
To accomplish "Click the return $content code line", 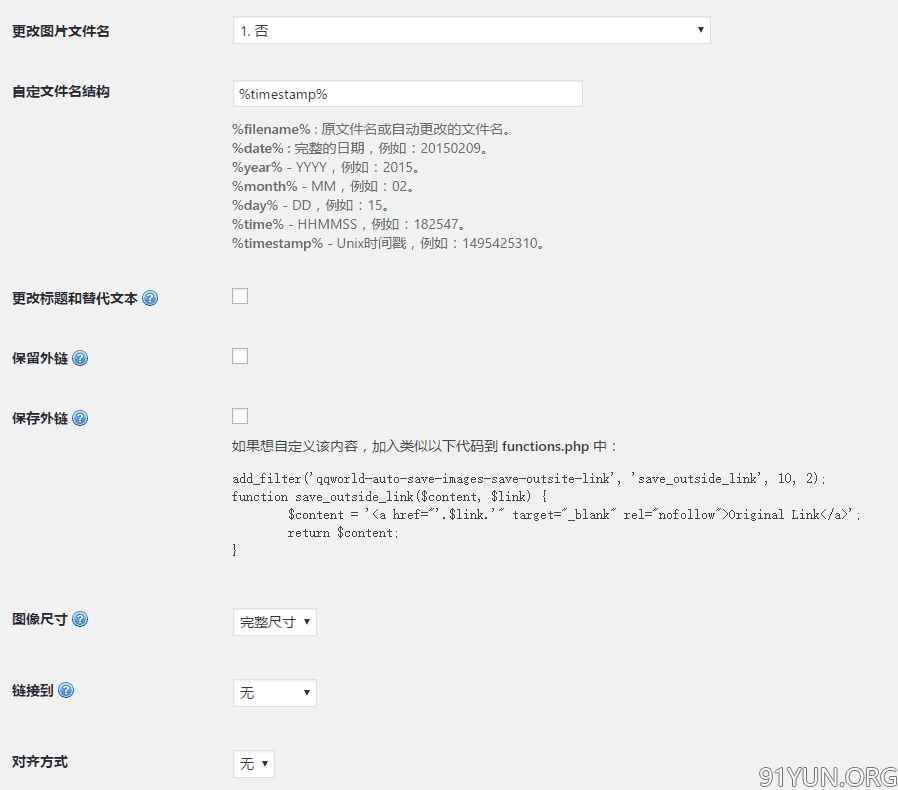I will [343, 533].
